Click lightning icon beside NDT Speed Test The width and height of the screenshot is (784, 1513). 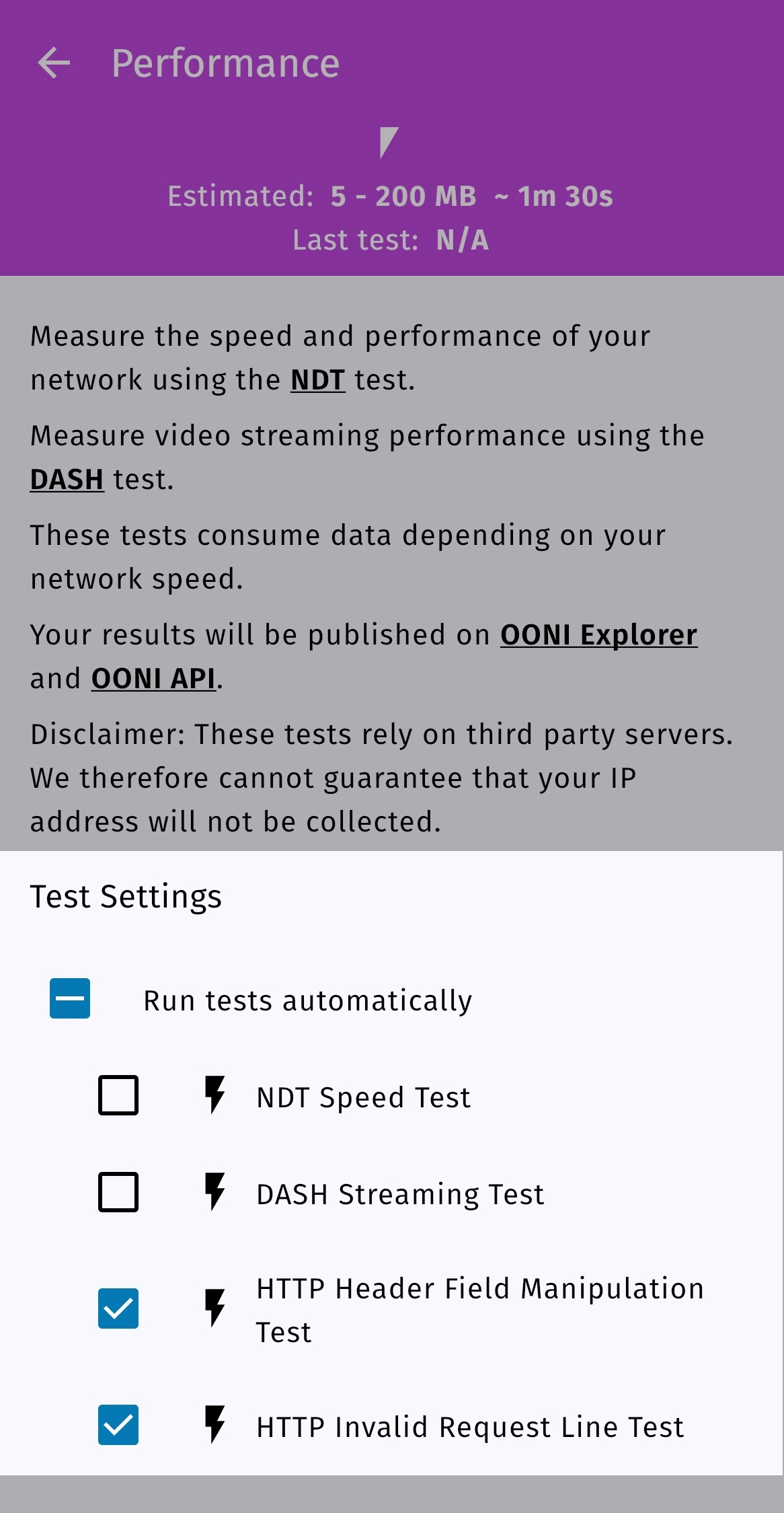214,1095
